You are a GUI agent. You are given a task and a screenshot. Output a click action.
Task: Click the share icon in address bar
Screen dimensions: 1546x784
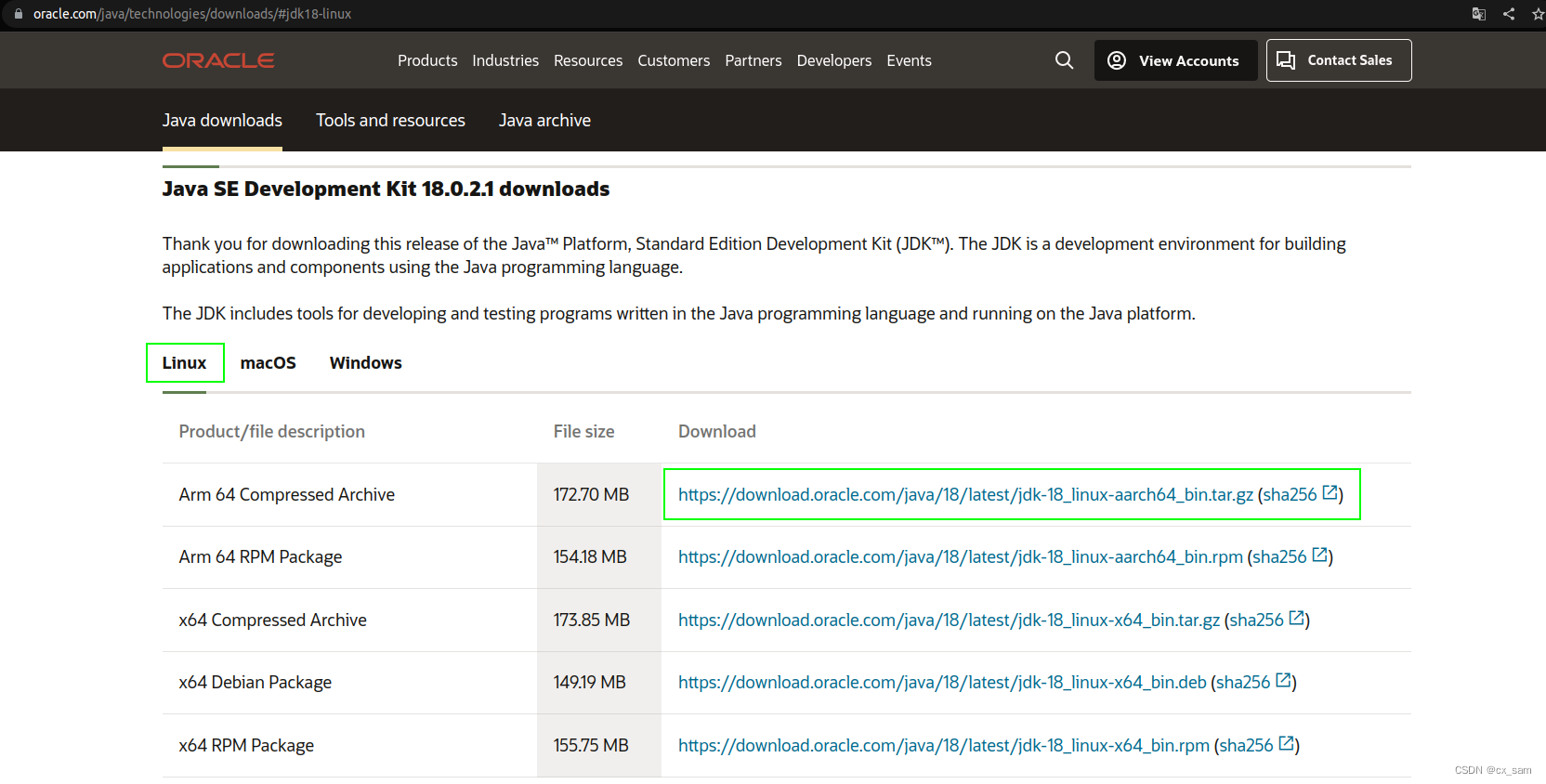point(1509,14)
